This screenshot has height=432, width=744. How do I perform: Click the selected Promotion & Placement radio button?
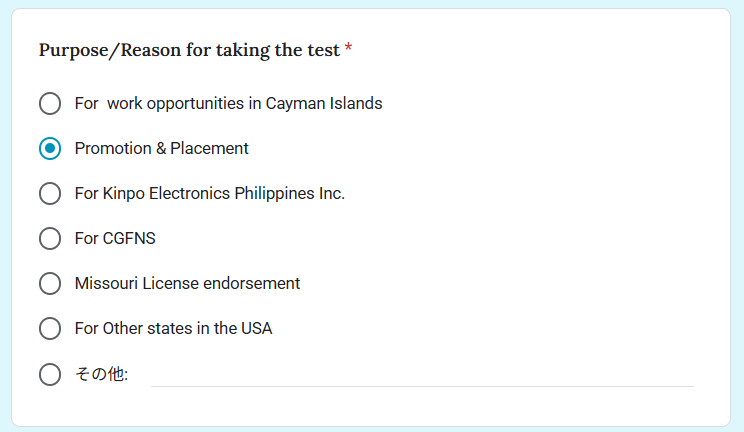click(x=50, y=148)
